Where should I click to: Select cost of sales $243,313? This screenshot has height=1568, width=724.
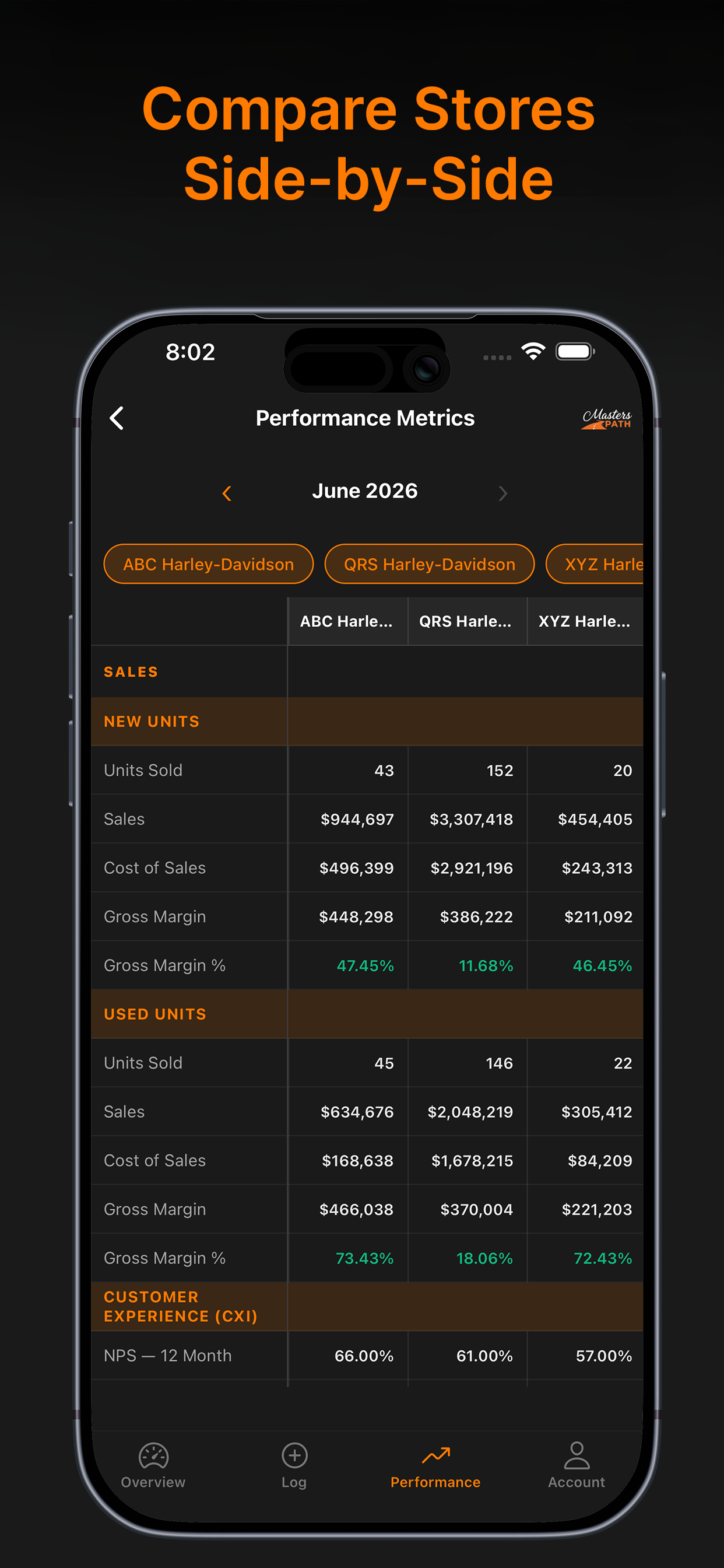(597, 868)
